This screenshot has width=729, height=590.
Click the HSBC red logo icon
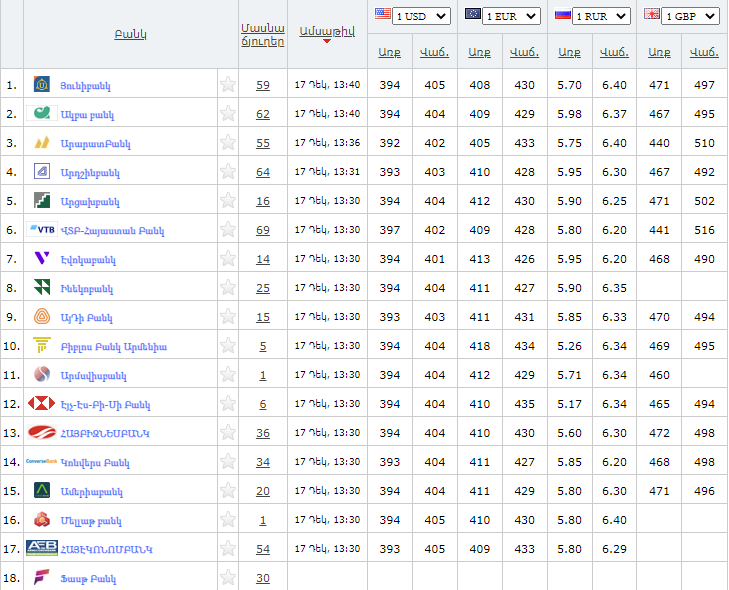[x=42, y=404]
